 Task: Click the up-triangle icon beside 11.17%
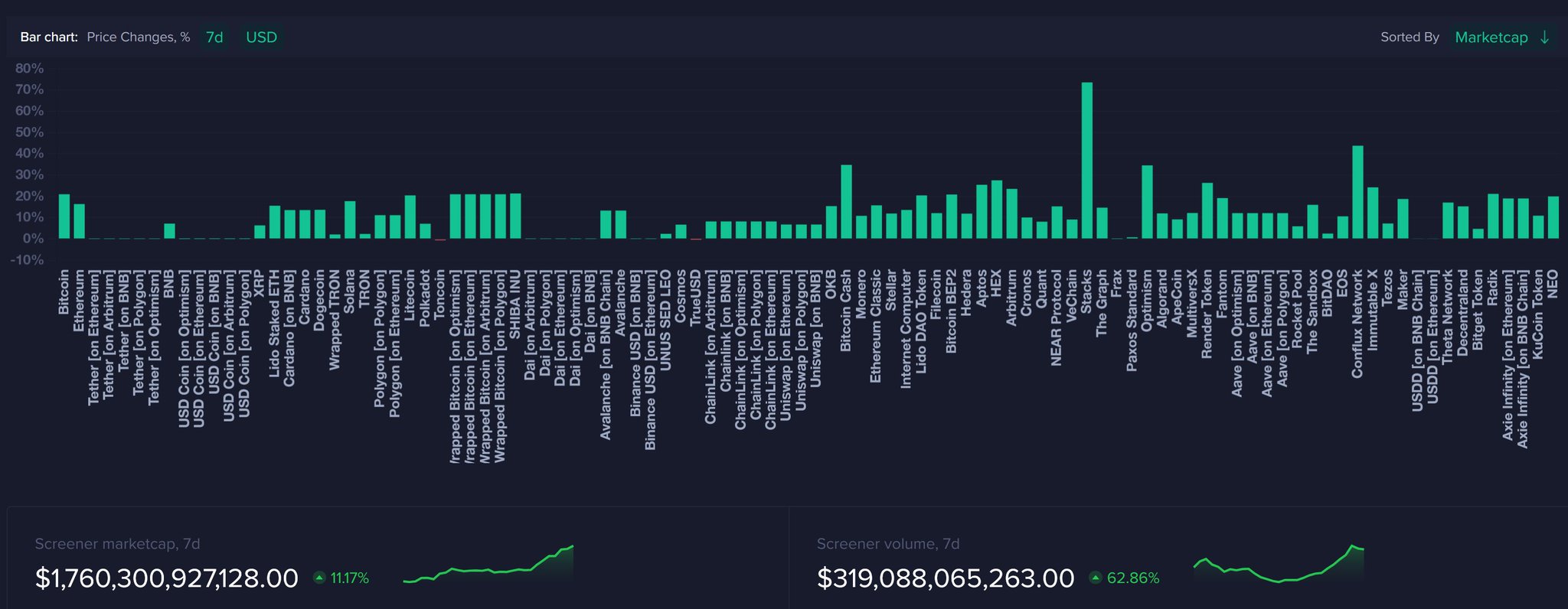[x=319, y=578]
